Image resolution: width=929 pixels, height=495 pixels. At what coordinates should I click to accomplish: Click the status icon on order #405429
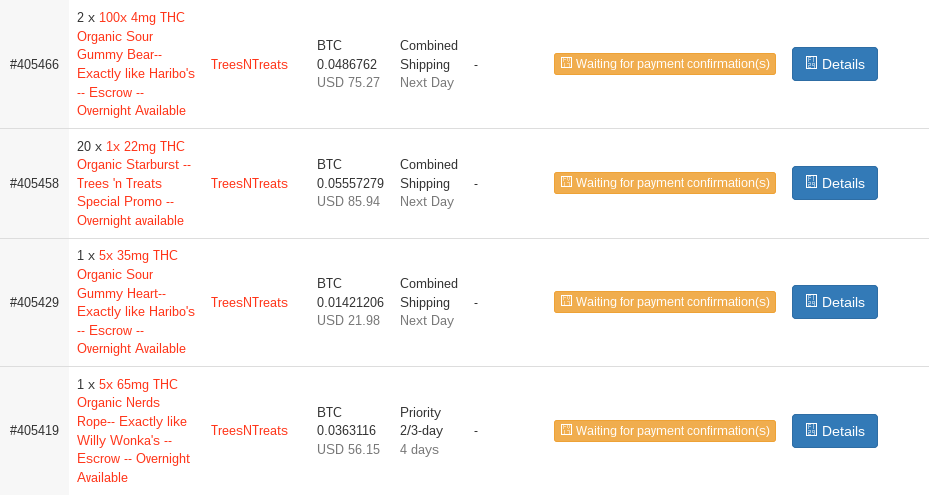tap(566, 301)
